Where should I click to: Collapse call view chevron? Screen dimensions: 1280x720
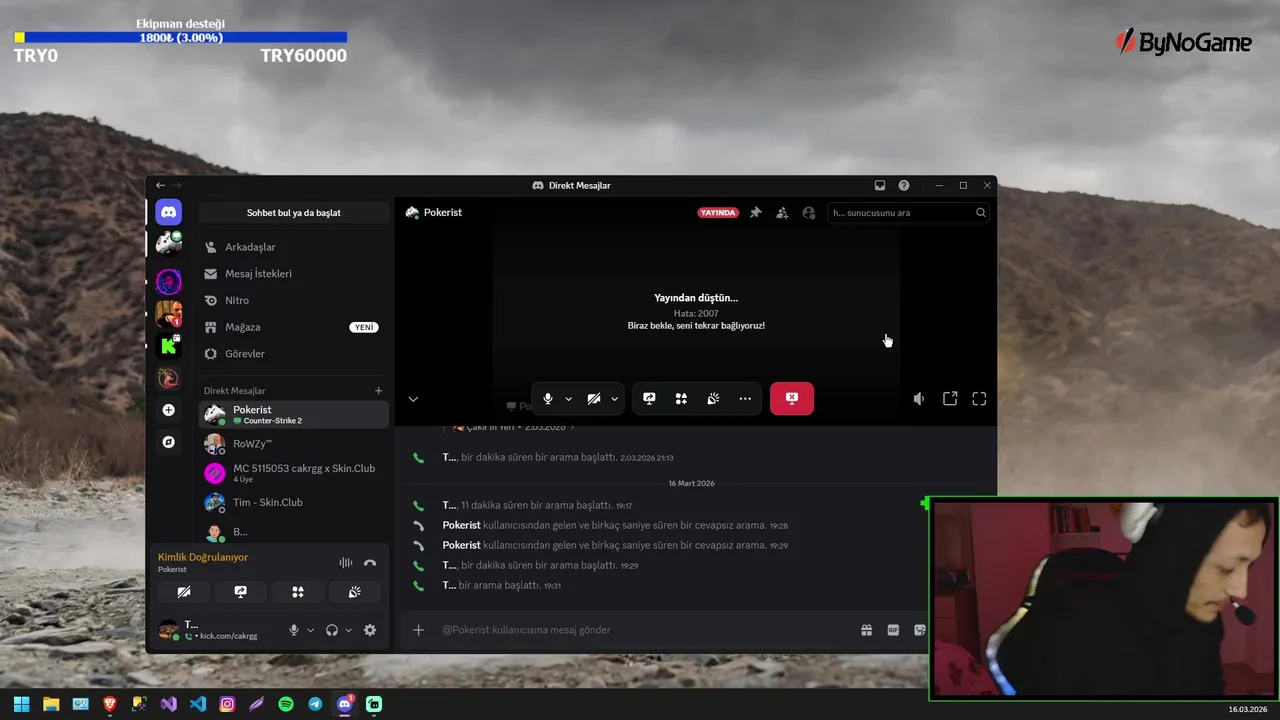point(413,399)
